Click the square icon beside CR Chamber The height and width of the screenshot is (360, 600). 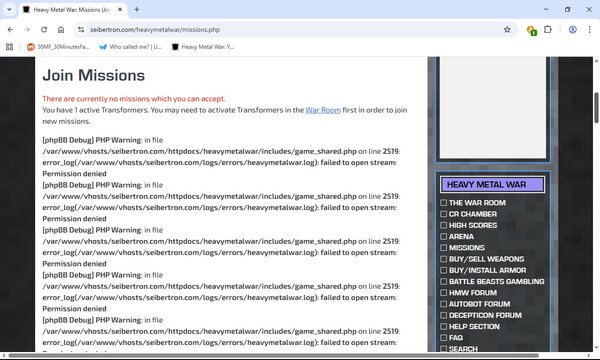pos(443,214)
